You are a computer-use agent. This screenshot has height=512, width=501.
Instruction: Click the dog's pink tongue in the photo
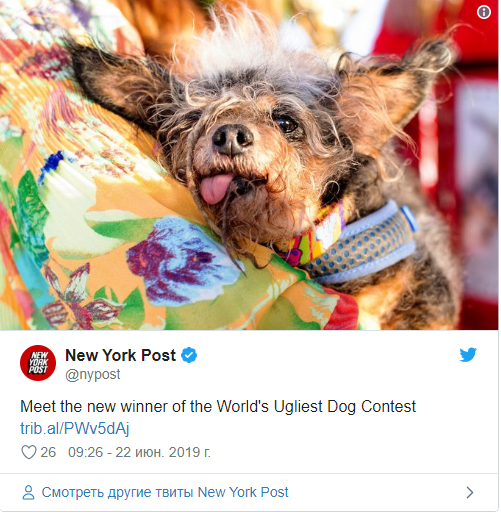216,188
